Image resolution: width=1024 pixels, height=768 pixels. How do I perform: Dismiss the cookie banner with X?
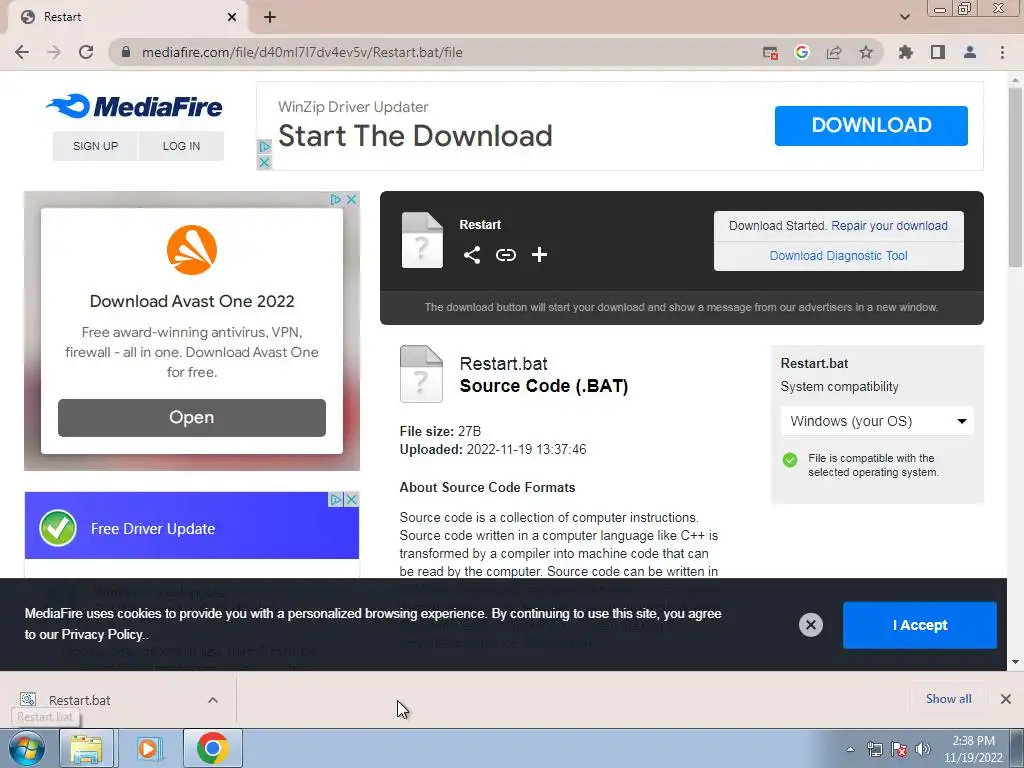pos(810,625)
